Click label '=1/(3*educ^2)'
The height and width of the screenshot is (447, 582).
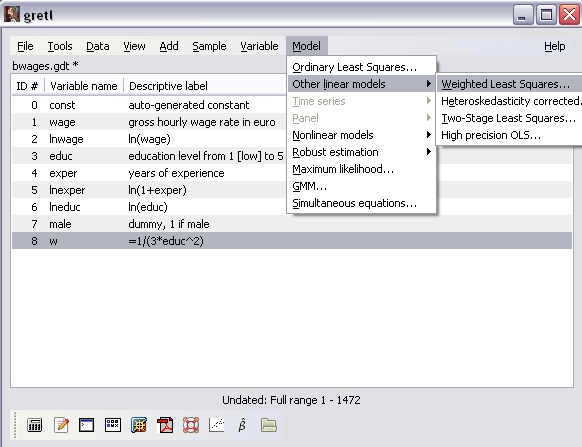[166, 241]
